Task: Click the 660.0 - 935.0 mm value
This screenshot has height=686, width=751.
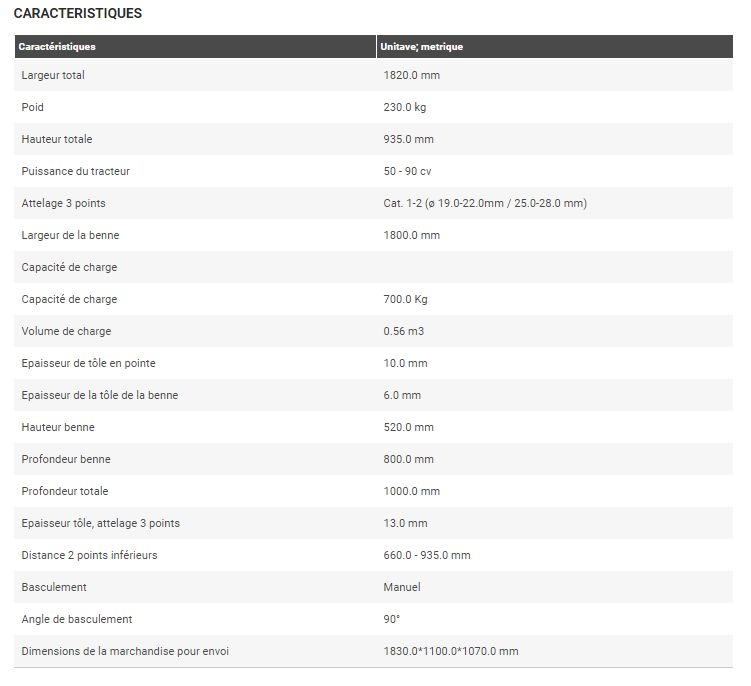Action: 427,555
